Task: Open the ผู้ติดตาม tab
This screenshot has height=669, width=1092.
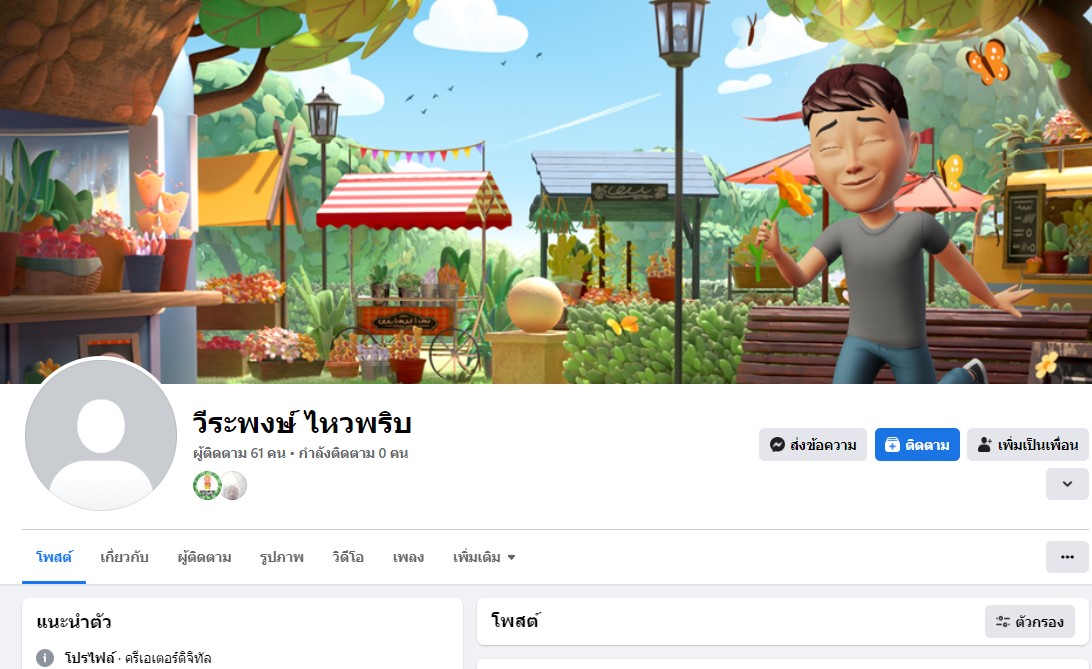Action: pos(204,558)
